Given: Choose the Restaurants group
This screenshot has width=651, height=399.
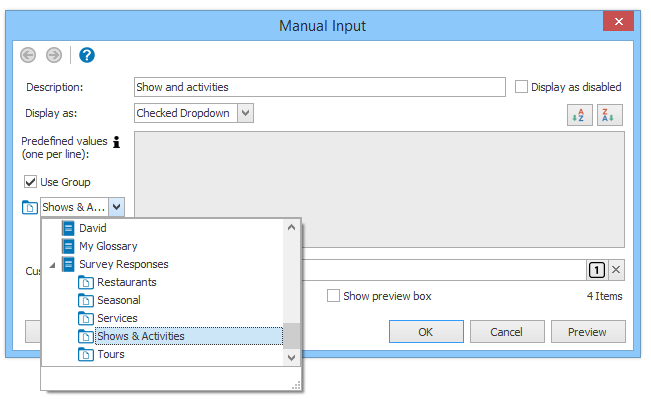Looking at the screenshot, I should click(127, 282).
